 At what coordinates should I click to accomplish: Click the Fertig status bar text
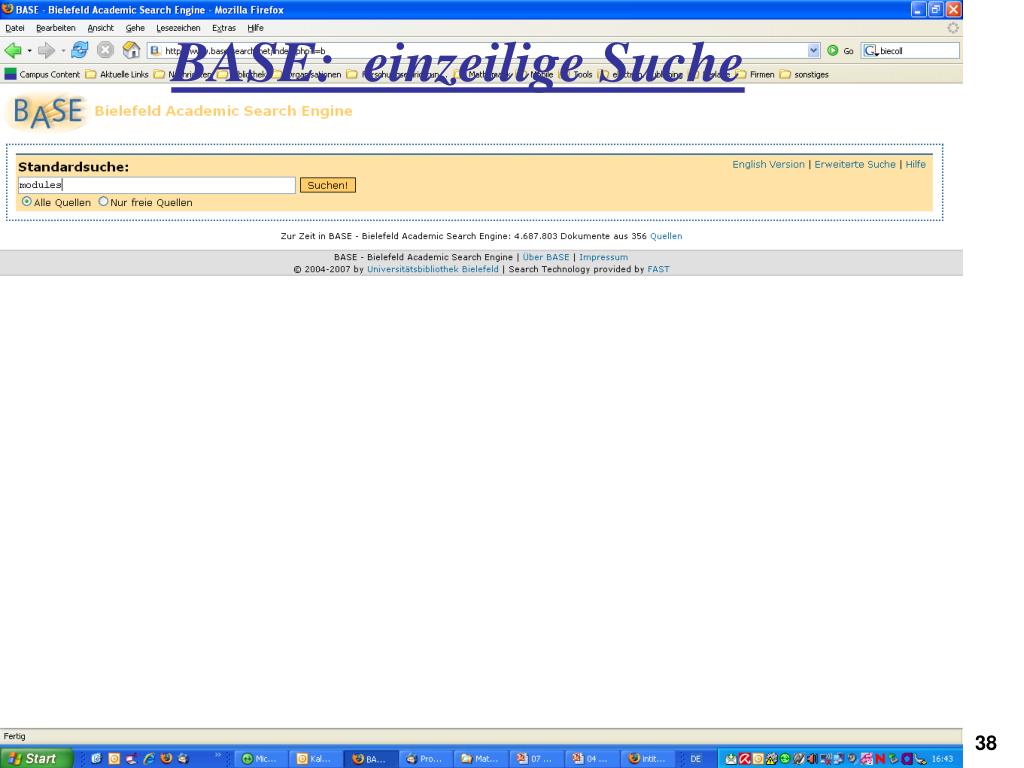point(14,737)
